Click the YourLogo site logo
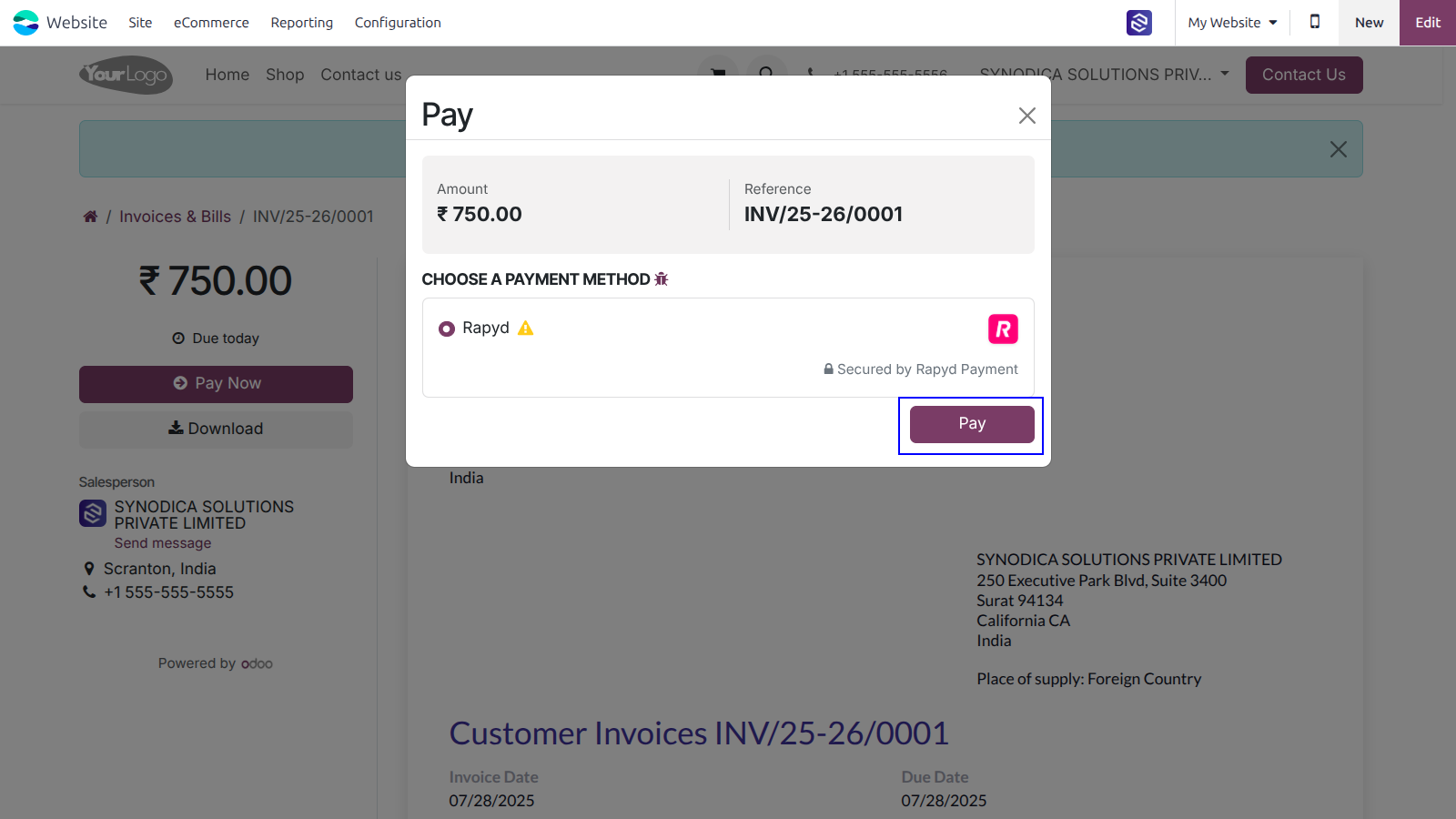This screenshot has width=1456, height=819. 126,75
